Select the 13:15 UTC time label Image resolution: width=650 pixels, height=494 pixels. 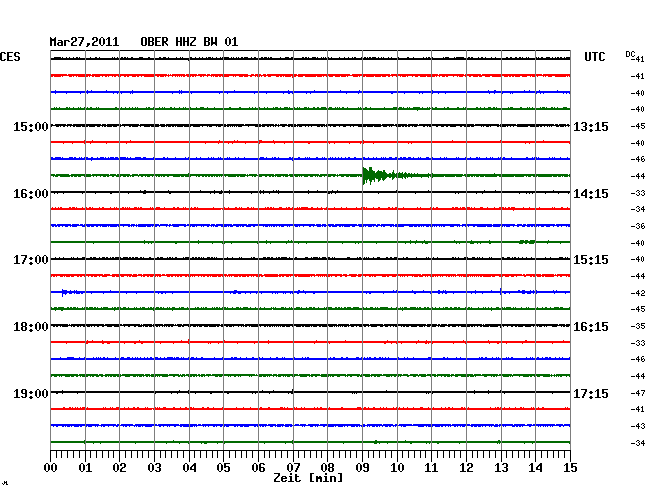tap(591, 126)
